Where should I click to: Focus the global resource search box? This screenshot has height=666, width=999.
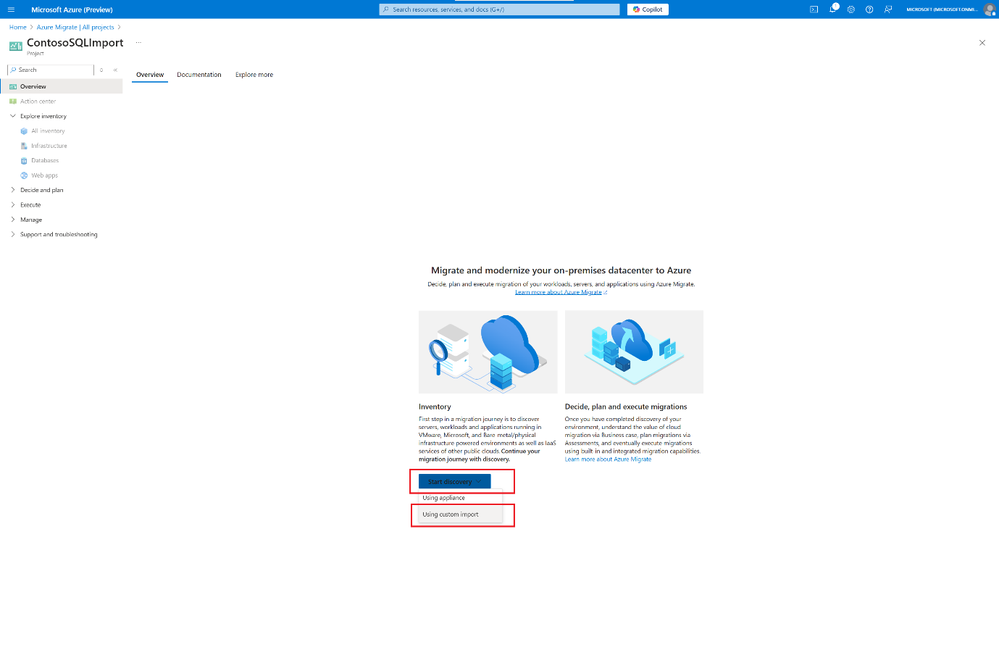499,10
